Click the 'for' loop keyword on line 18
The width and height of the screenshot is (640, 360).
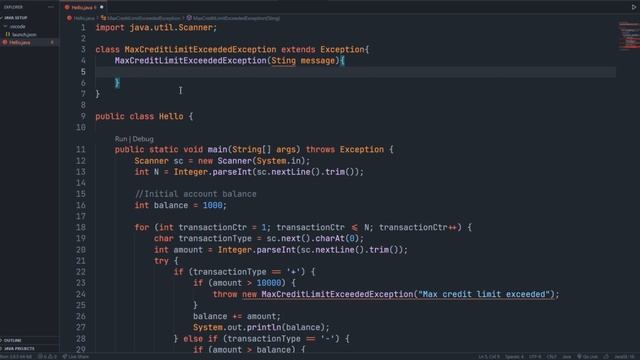pyautogui.click(x=142, y=227)
